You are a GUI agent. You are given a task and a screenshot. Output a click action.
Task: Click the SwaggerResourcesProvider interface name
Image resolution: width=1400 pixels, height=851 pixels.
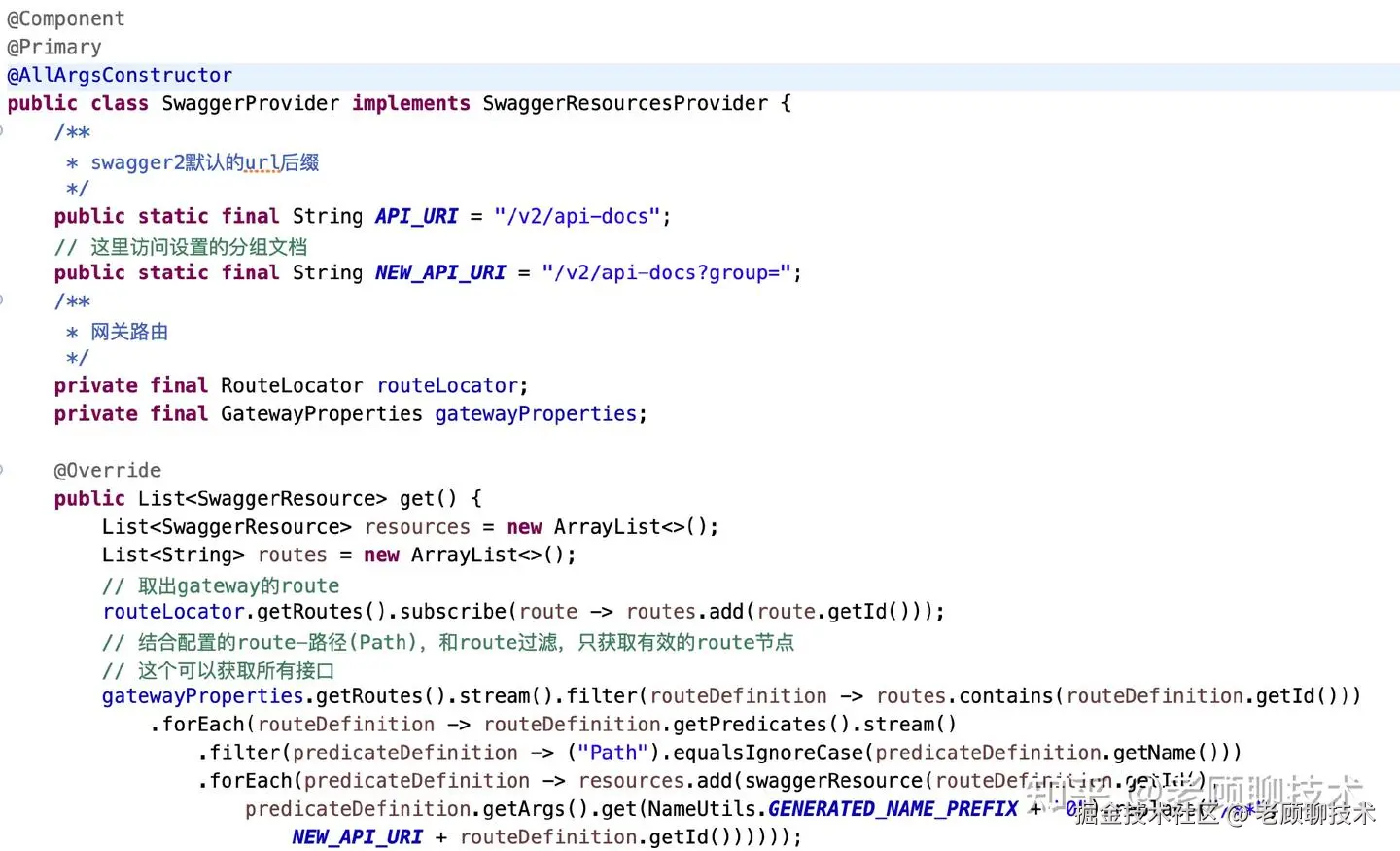[x=625, y=103]
